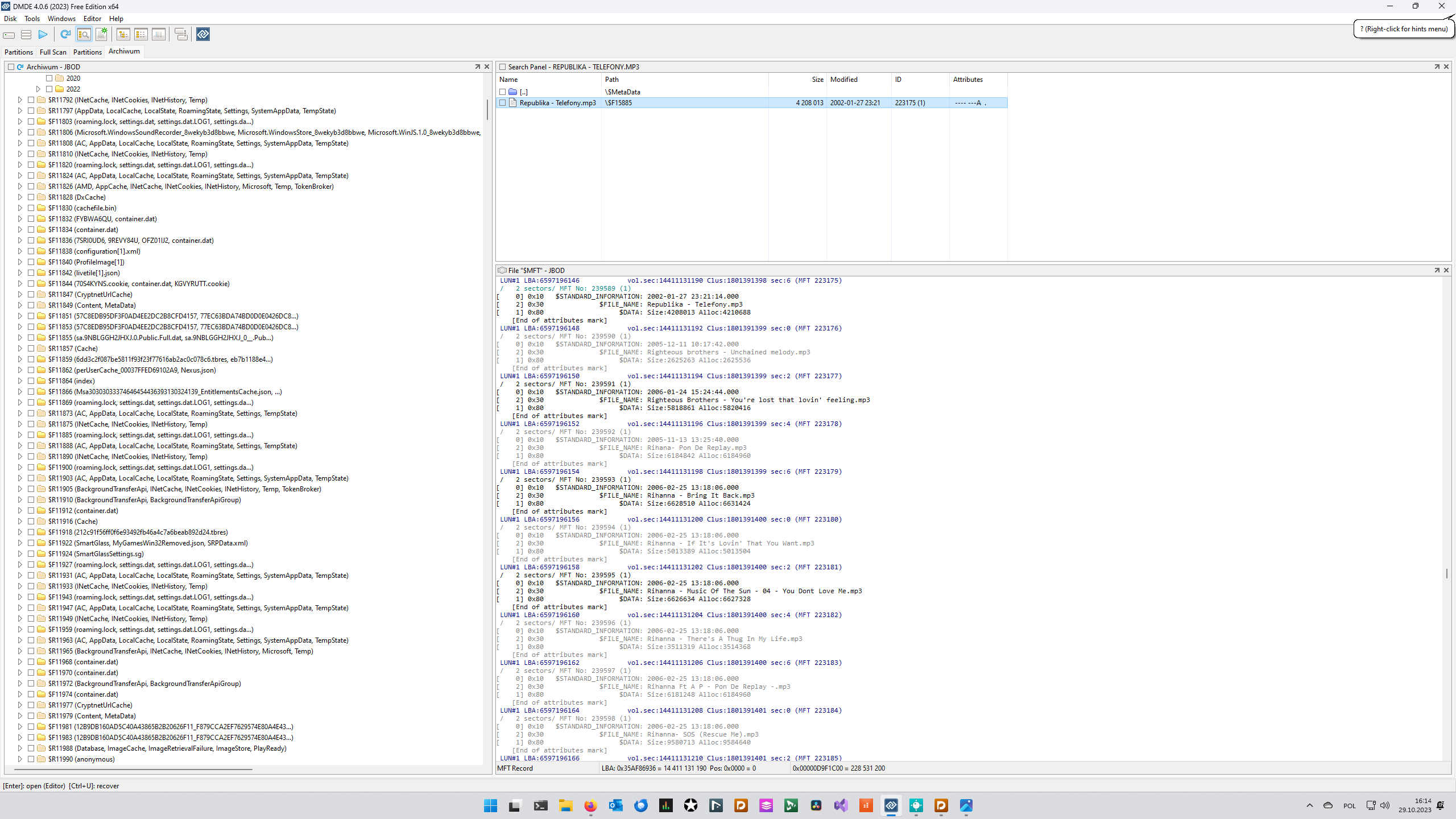
Task: Check the Search Panel header checkbox
Action: [x=502, y=67]
